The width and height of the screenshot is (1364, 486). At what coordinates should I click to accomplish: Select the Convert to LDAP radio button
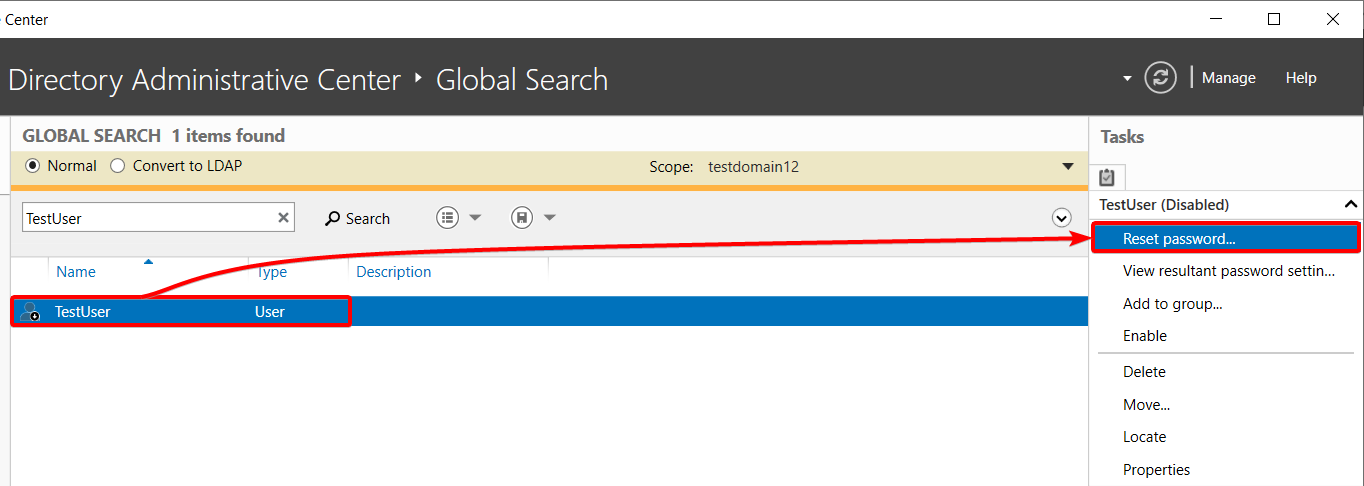[117, 166]
